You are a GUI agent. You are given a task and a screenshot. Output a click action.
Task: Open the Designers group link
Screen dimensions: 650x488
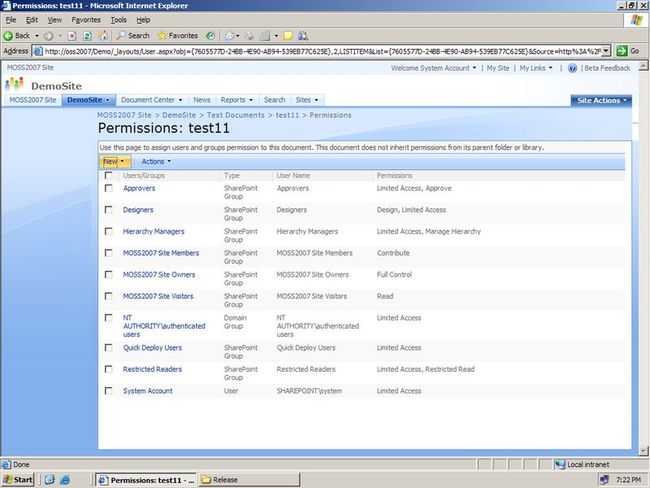(x=138, y=210)
